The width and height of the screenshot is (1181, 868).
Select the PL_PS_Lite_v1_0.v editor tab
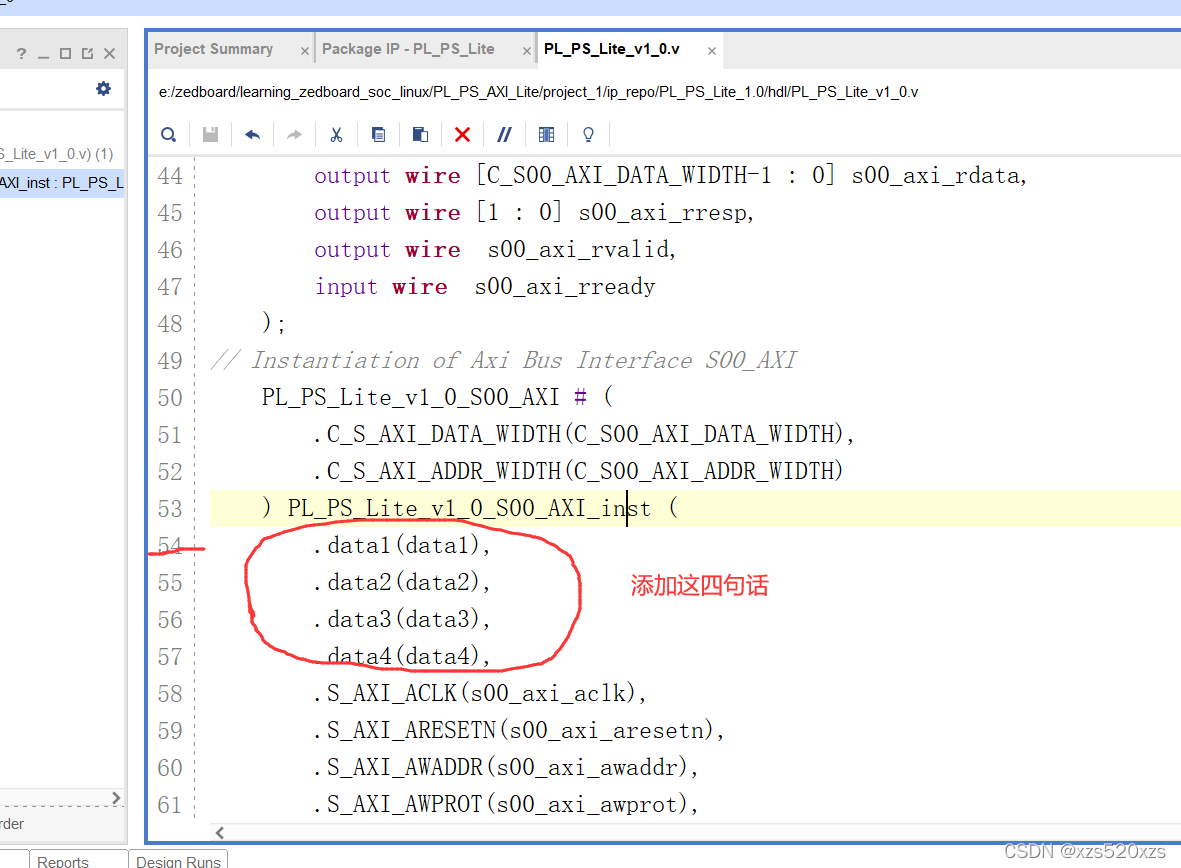[612, 49]
